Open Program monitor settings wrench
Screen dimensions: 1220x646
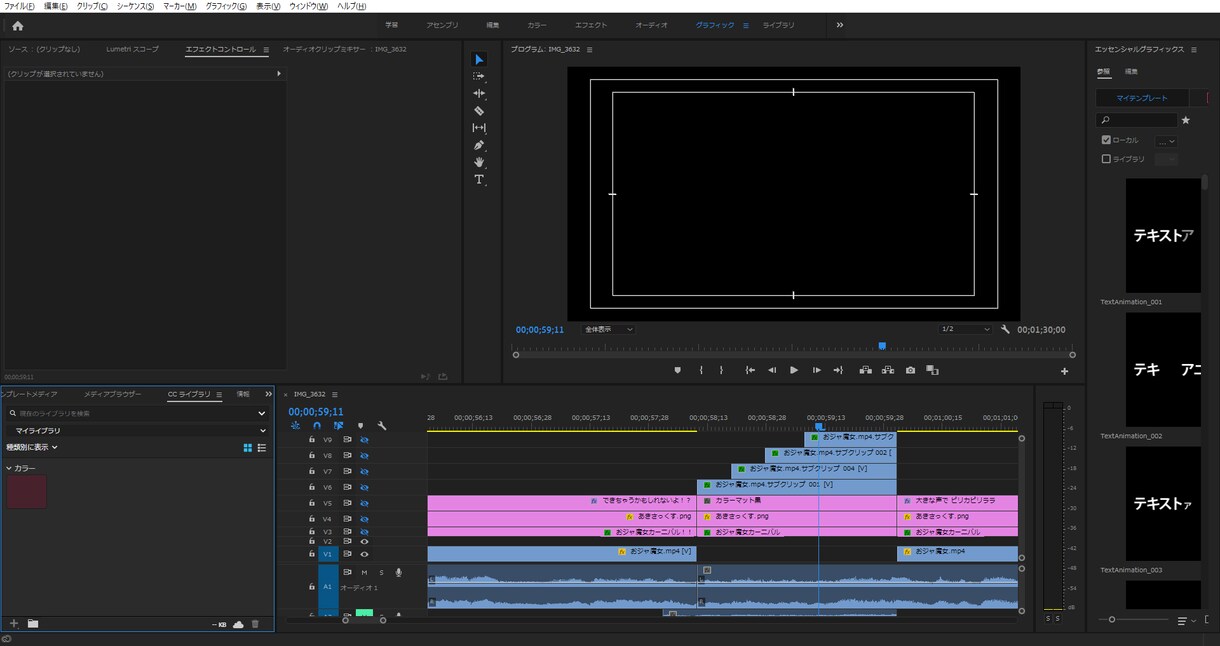click(x=1005, y=329)
